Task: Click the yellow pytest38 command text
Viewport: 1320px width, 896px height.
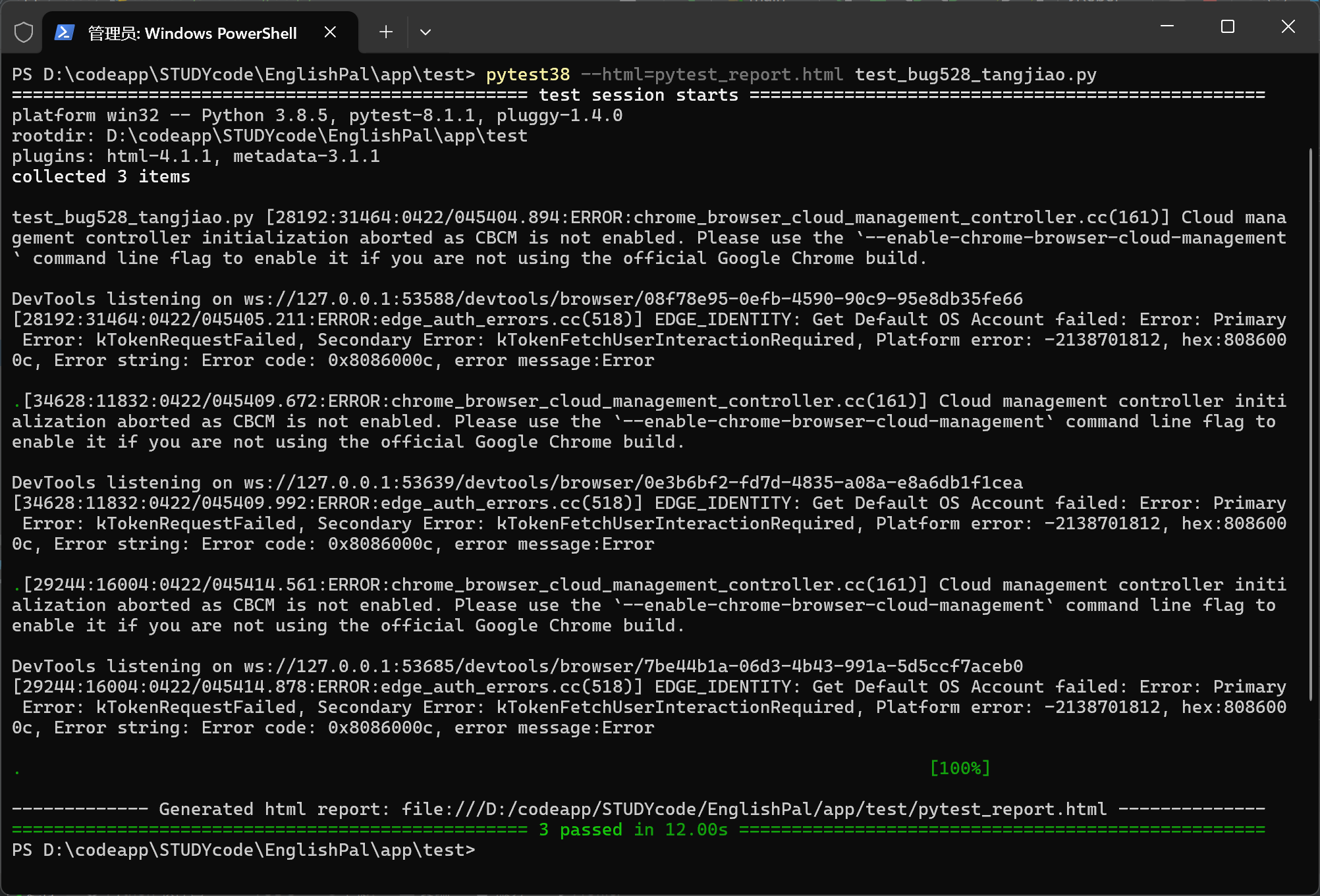Action: pyautogui.click(x=528, y=74)
